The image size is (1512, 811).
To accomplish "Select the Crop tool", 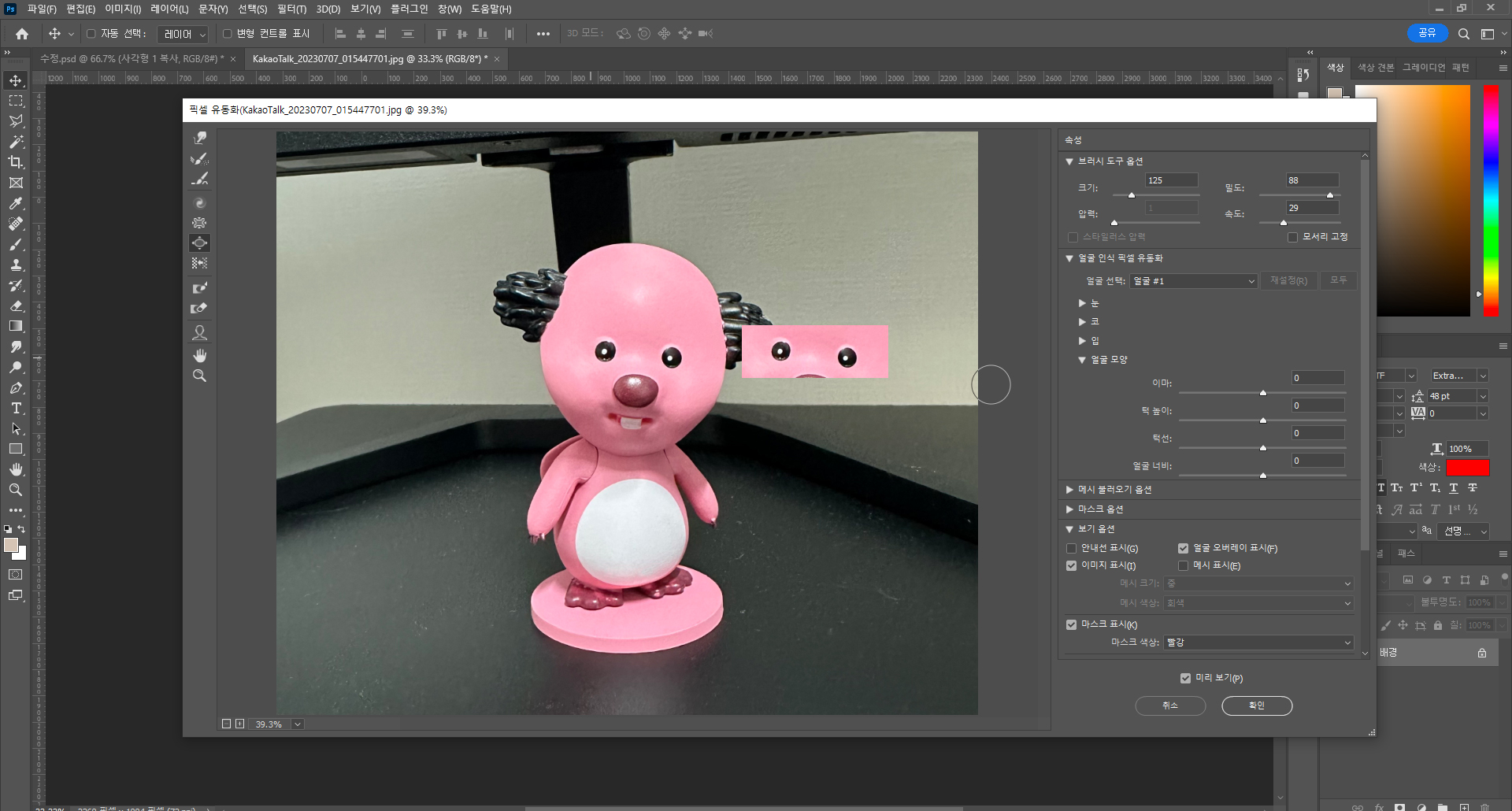I will pos(16,162).
